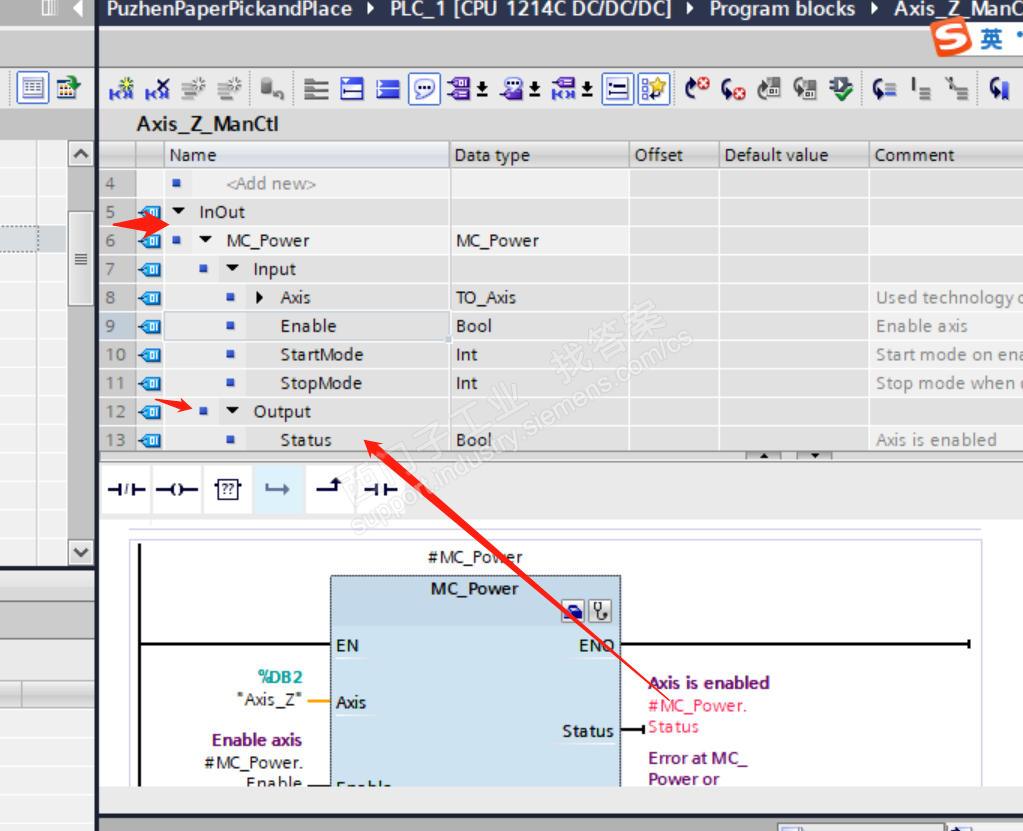Insert an empty box from favorites
The height and width of the screenshot is (831, 1023).
(x=228, y=489)
